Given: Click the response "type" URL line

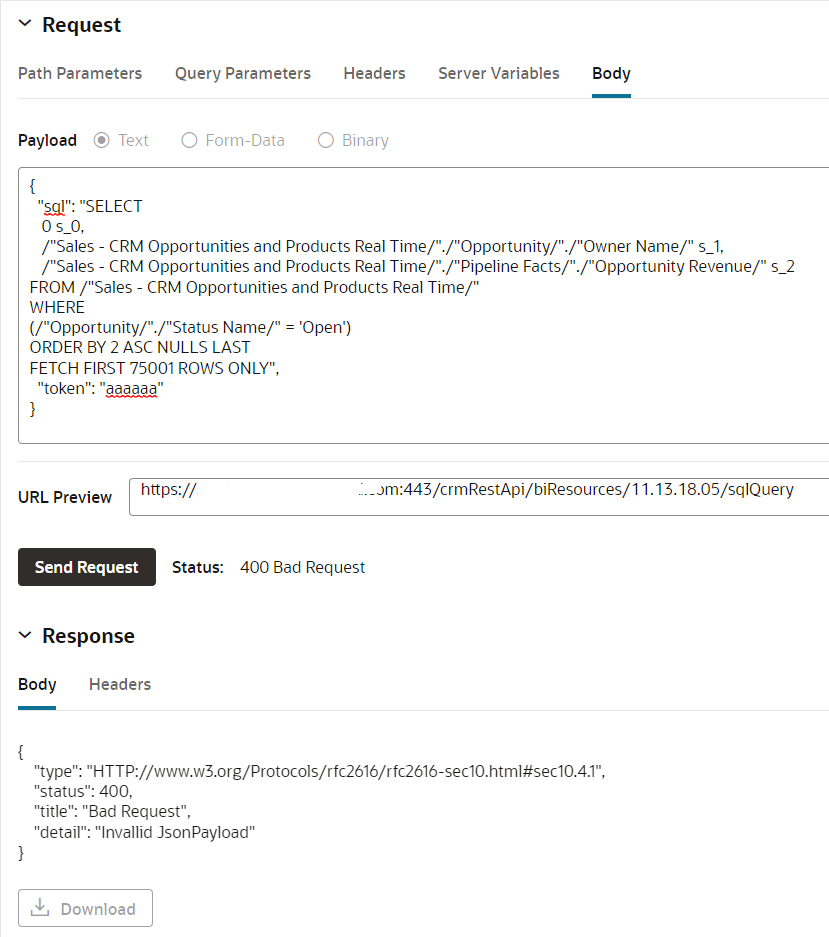Looking at the screenshot, I should (319, 771).
